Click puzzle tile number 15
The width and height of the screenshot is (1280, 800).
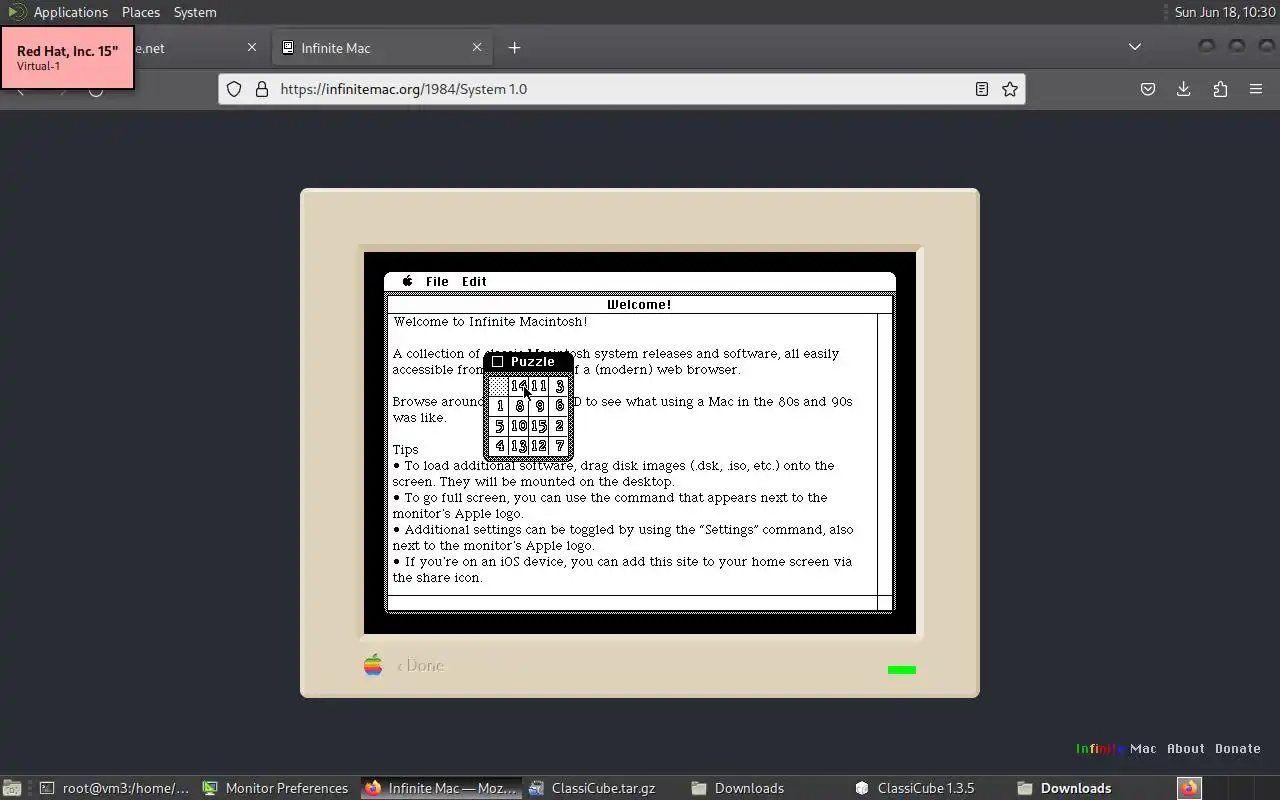(539, 426)
